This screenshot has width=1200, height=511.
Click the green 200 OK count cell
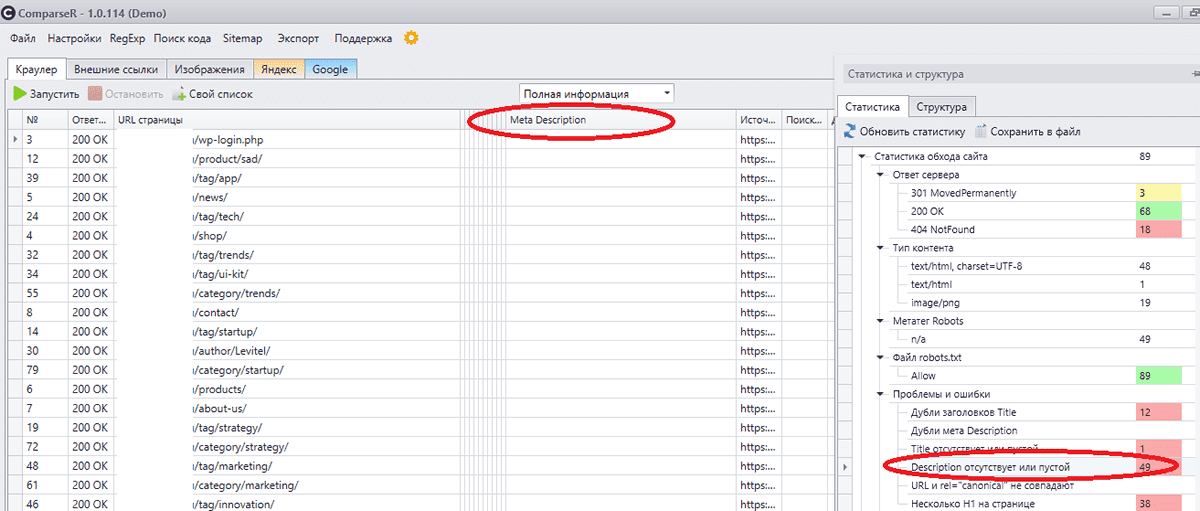[x=1158, y=211]
